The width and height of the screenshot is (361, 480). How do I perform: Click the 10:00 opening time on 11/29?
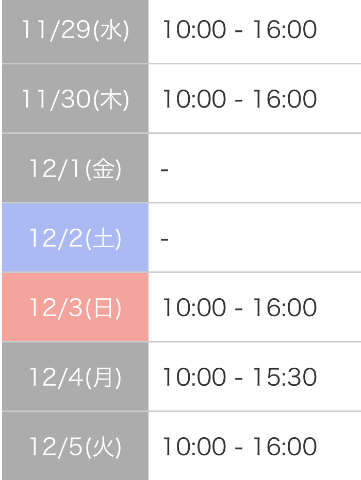tap(194, 29)
